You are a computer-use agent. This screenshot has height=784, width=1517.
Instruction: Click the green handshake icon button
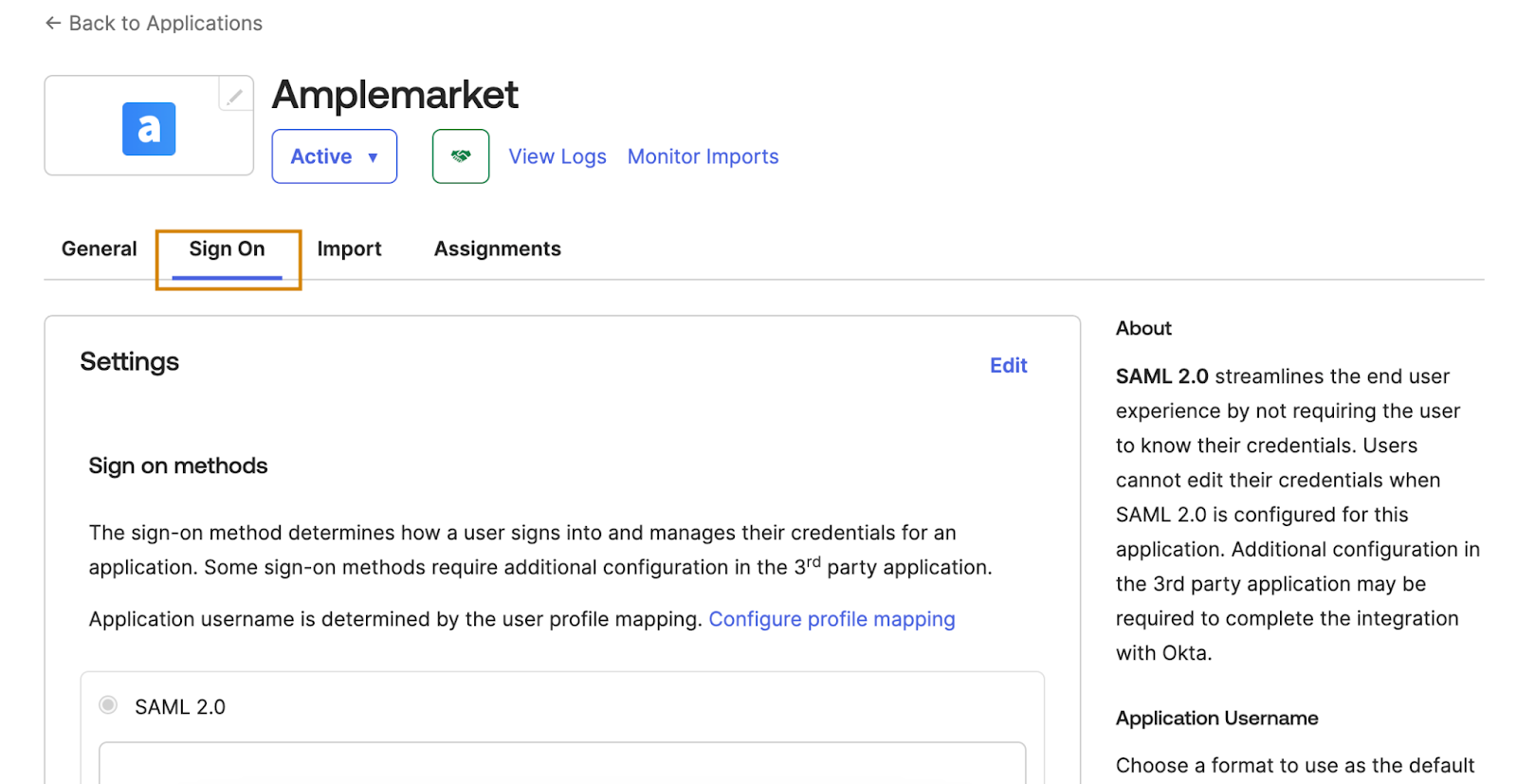pyautogui.click(x=461, y=156)
